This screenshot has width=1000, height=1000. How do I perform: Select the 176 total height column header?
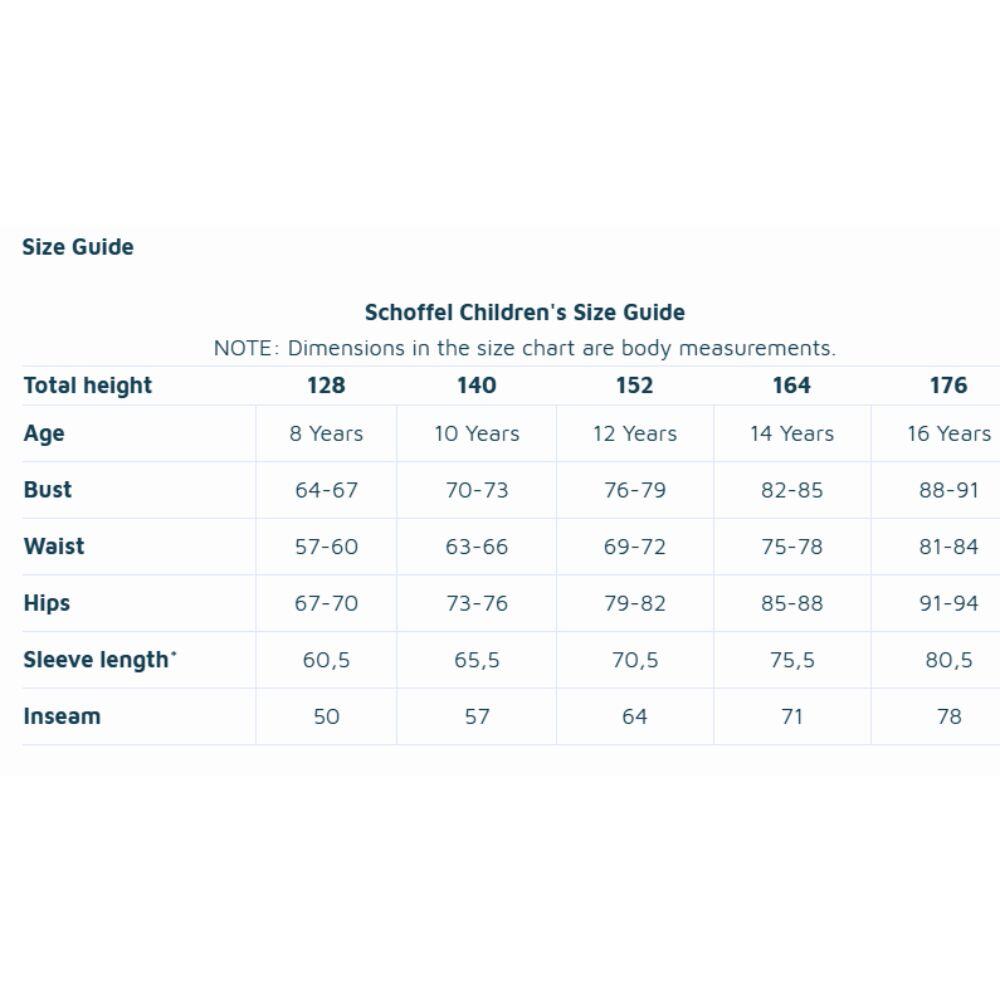click(x=948, y=385)
